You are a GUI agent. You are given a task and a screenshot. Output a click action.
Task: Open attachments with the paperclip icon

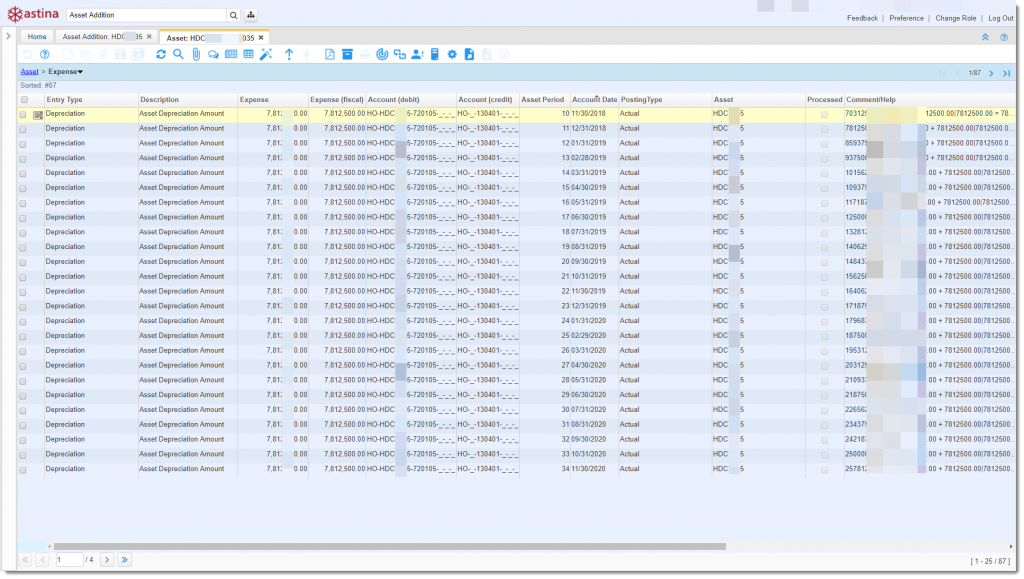pyautogui.click(x=196, y=54)
